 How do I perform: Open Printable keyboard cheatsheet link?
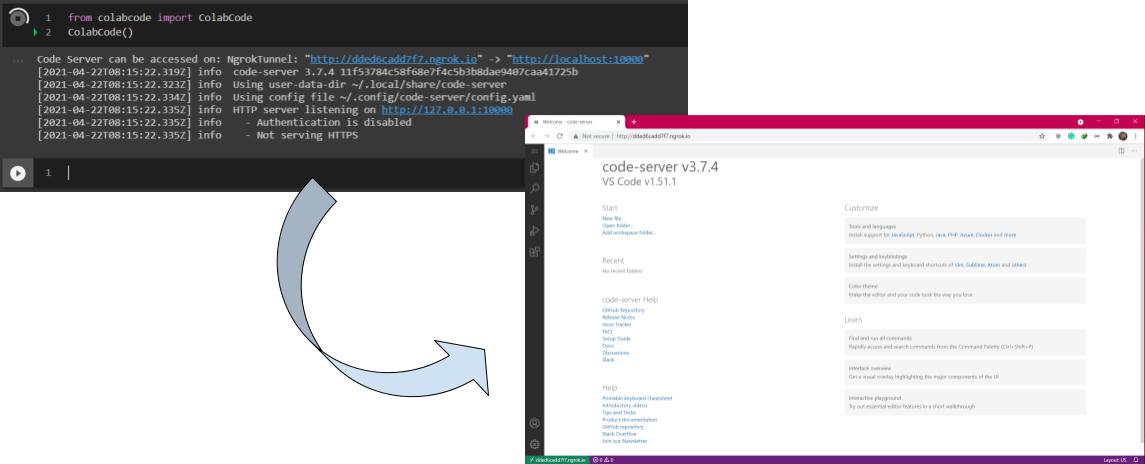coord(637,399)
